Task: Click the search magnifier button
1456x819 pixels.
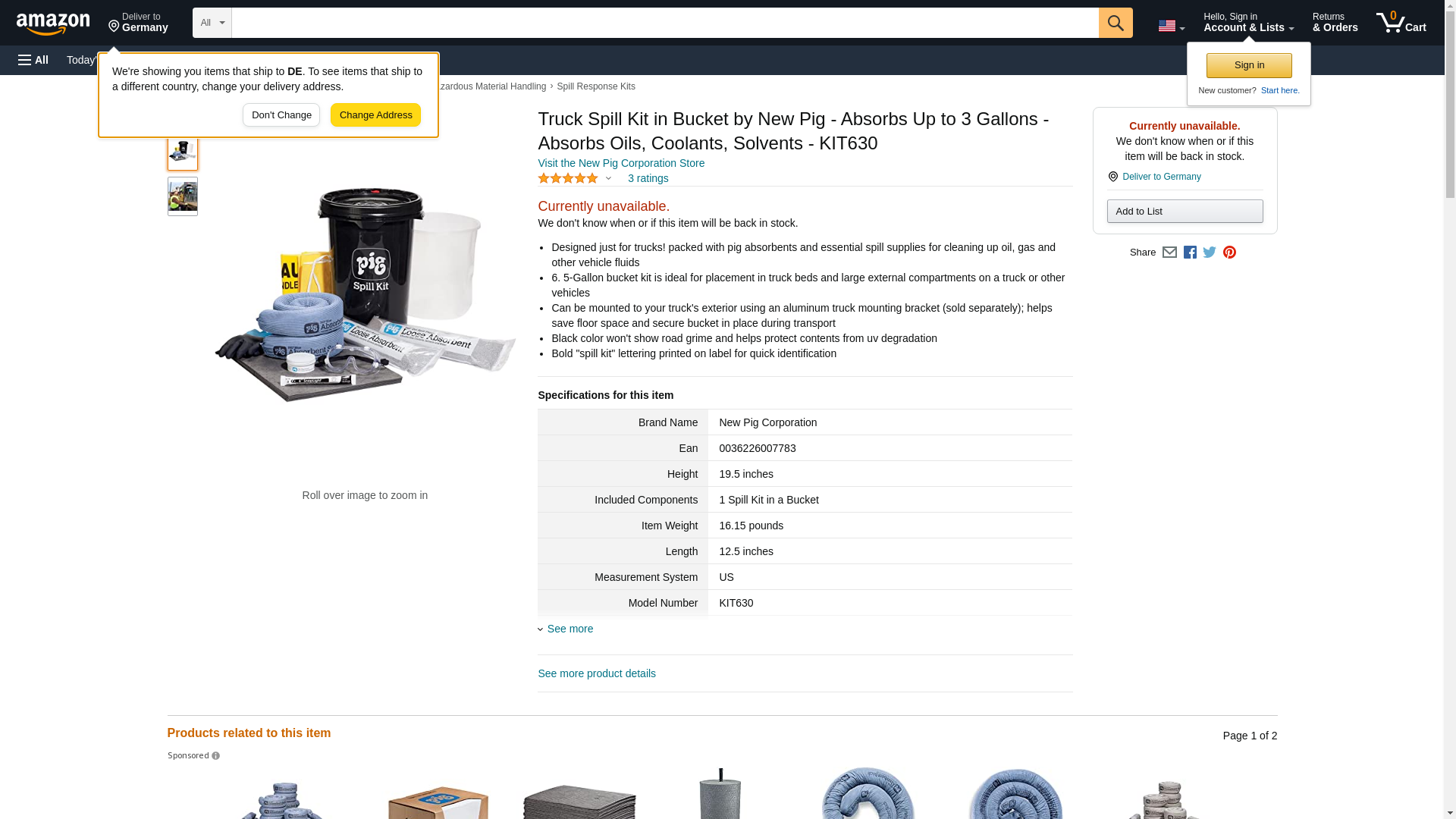Action: pyautogui.click(x=1116, y=23)
